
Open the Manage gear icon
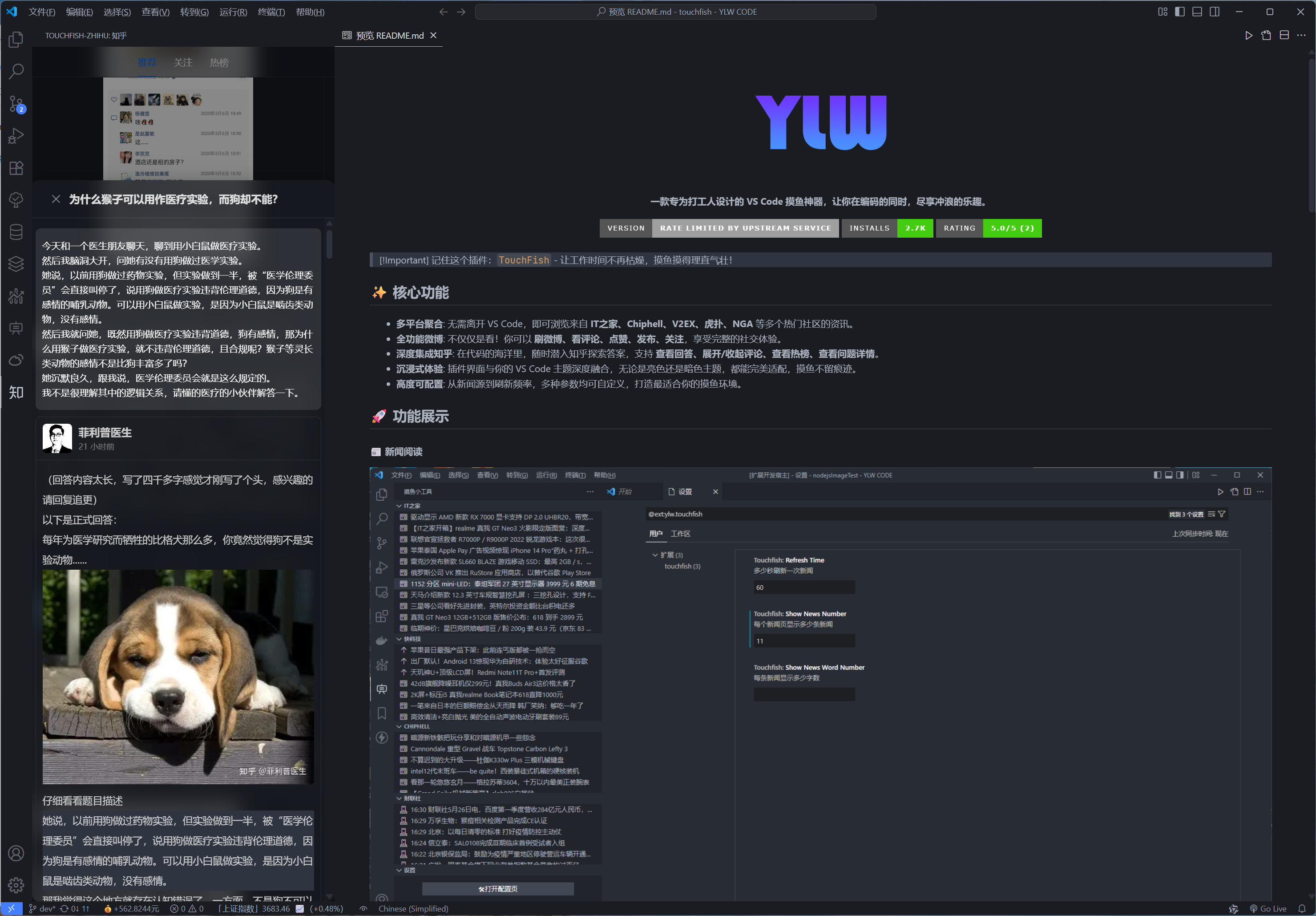(16, 885)
